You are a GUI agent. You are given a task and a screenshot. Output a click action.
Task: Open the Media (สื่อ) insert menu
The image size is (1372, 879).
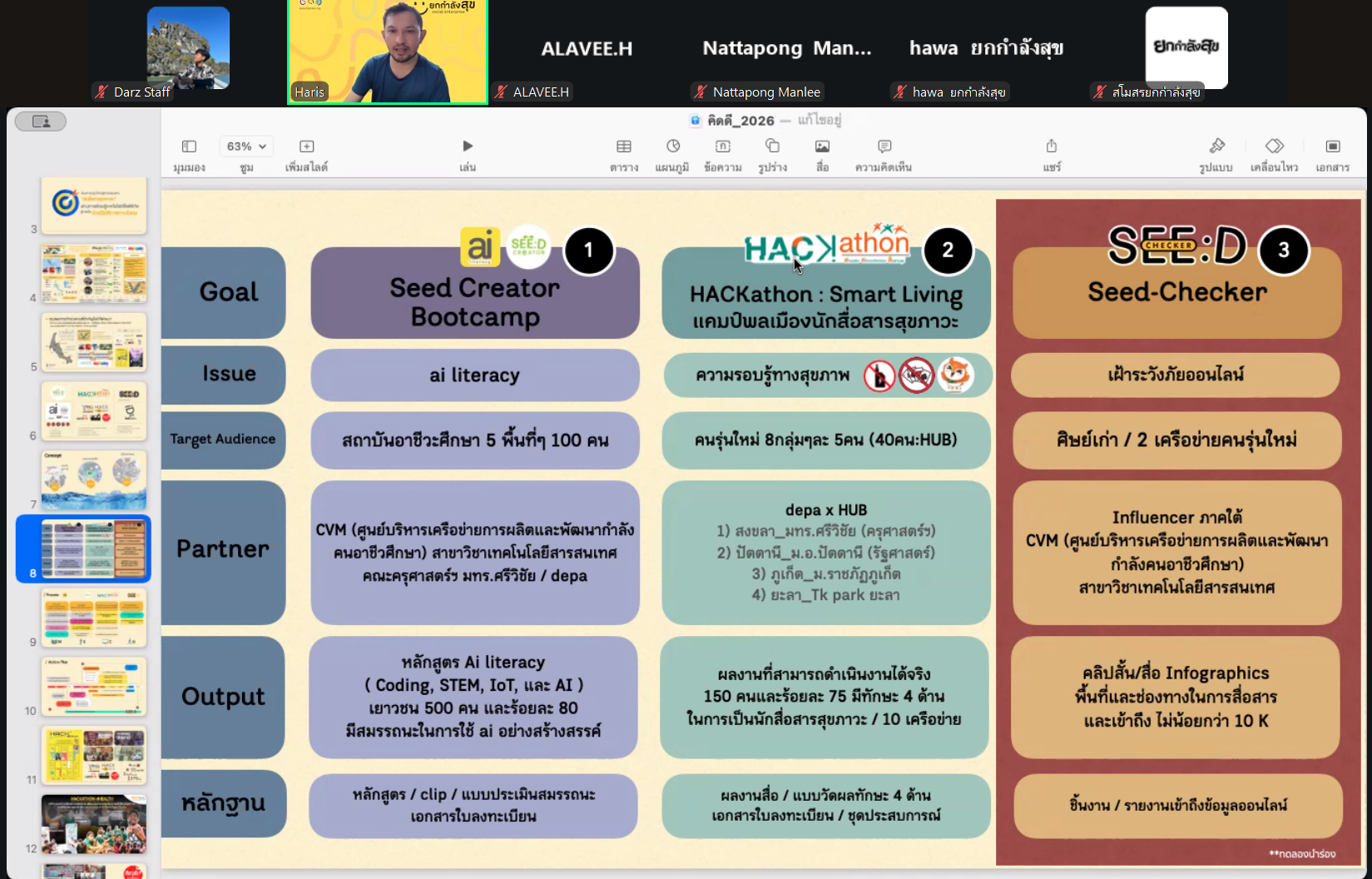click(x=822, y=146)
